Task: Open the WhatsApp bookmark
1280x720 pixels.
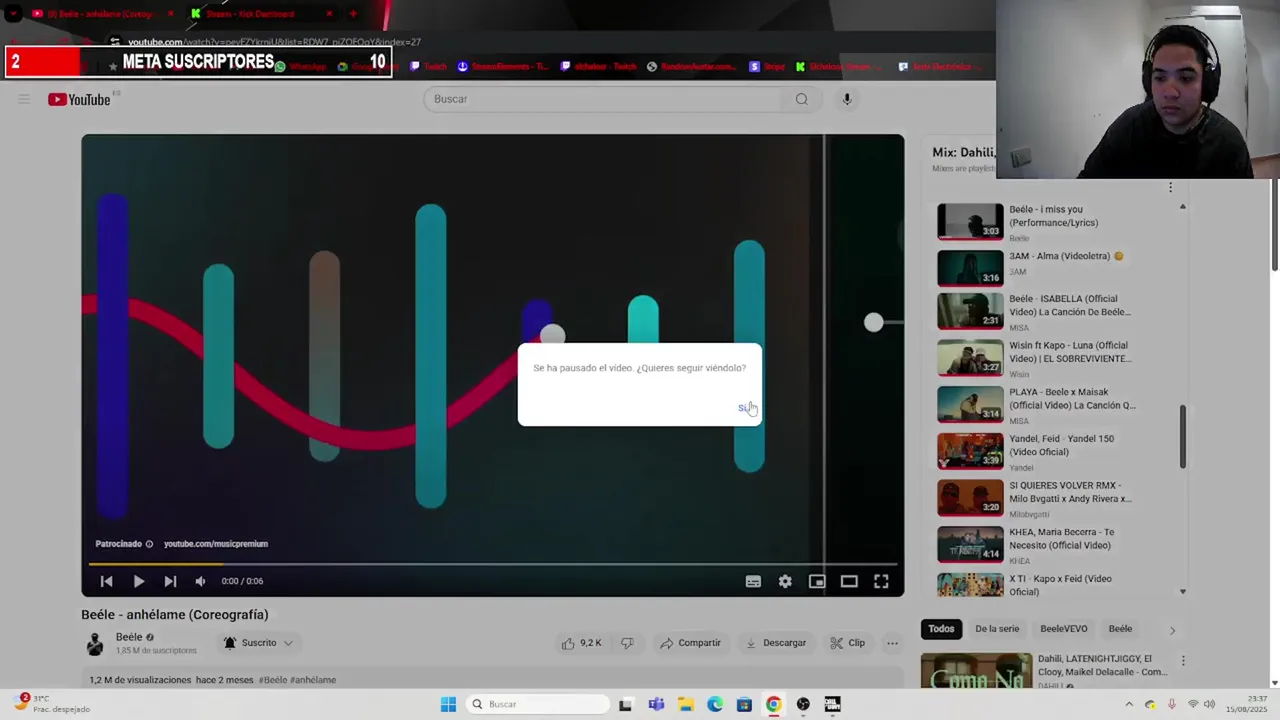Action: 301,66
